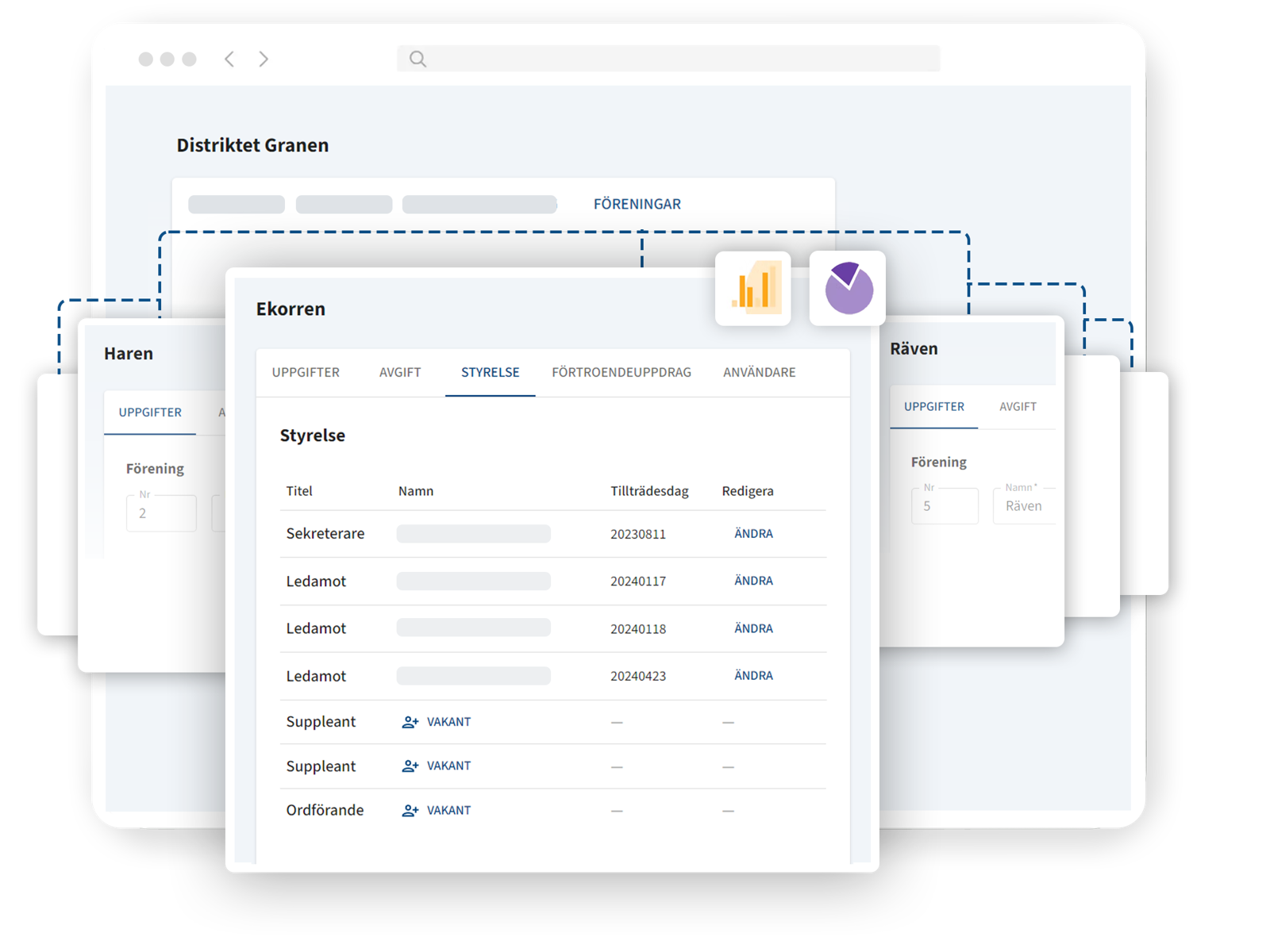This screenshot has width=1270, height=952.
Task: Open the Föreningar tab in Distriktet Granen
Action: [637, 204]
